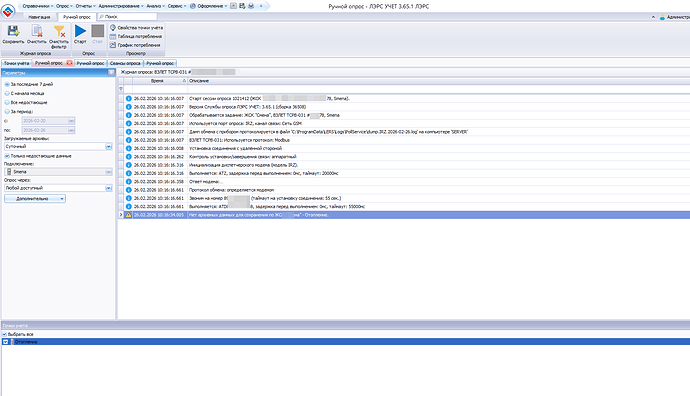Open the quick access customize arrow
This screenshot has height=396, width=690.
[x=261, y=6]
